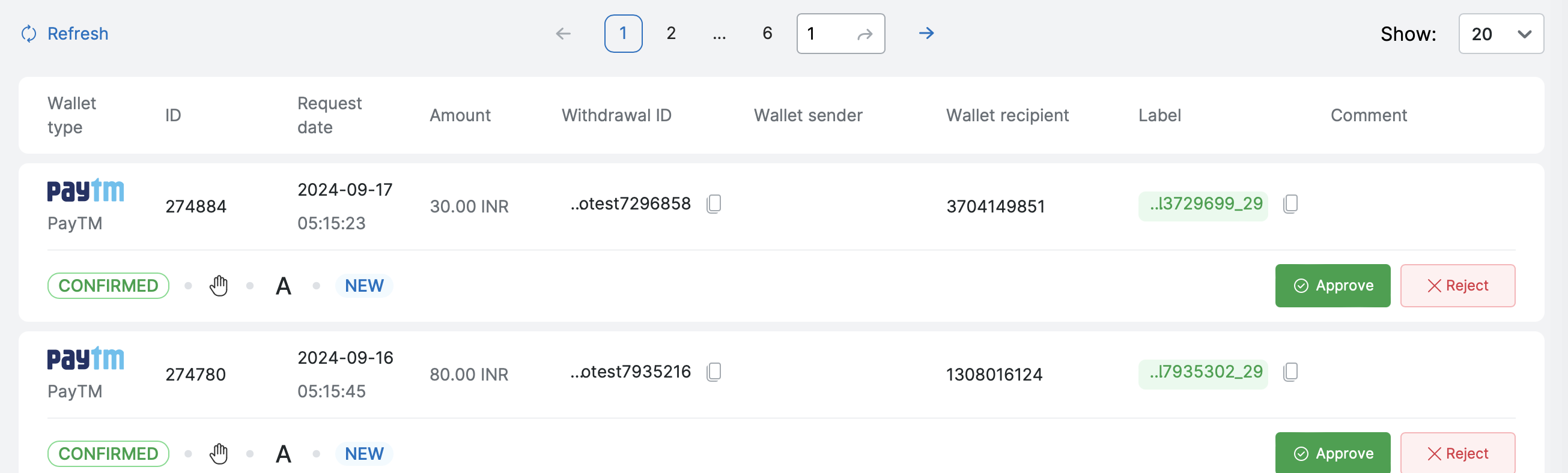The width and height of the screenshot is (1568, 473).
Task: Go to next page with right arrow
Action: [926, 34]
